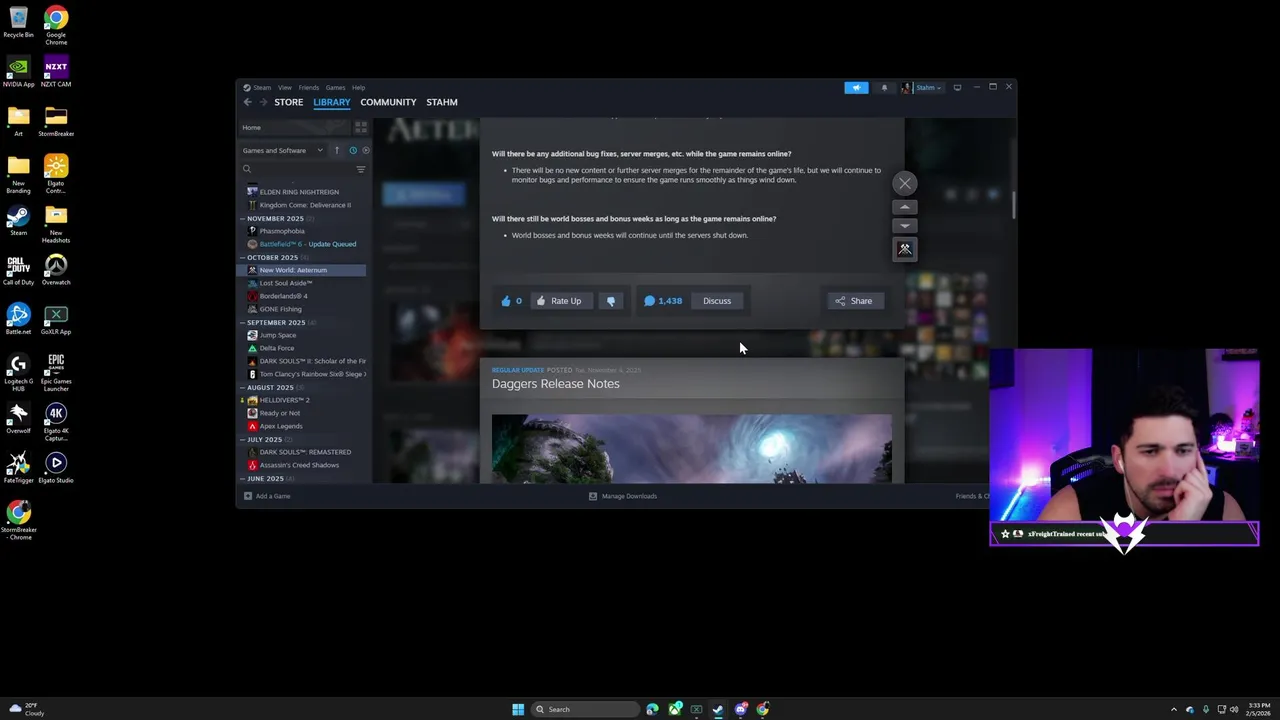Image resolution: width=1280 pixels, height=720 pixels.
Task: Open Google Chrome desktop icon
Action: click(56, 25)
